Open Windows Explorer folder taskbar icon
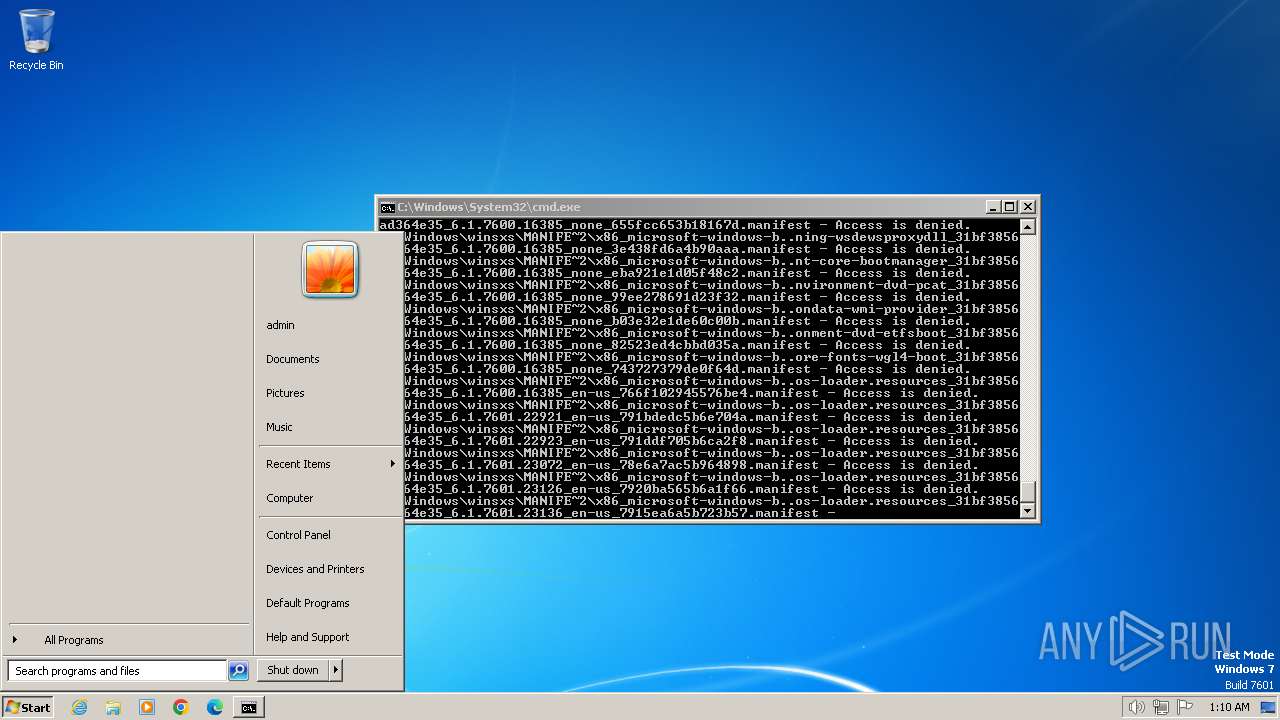Viewport: 1280px width, 720px height. click(113, 707)
